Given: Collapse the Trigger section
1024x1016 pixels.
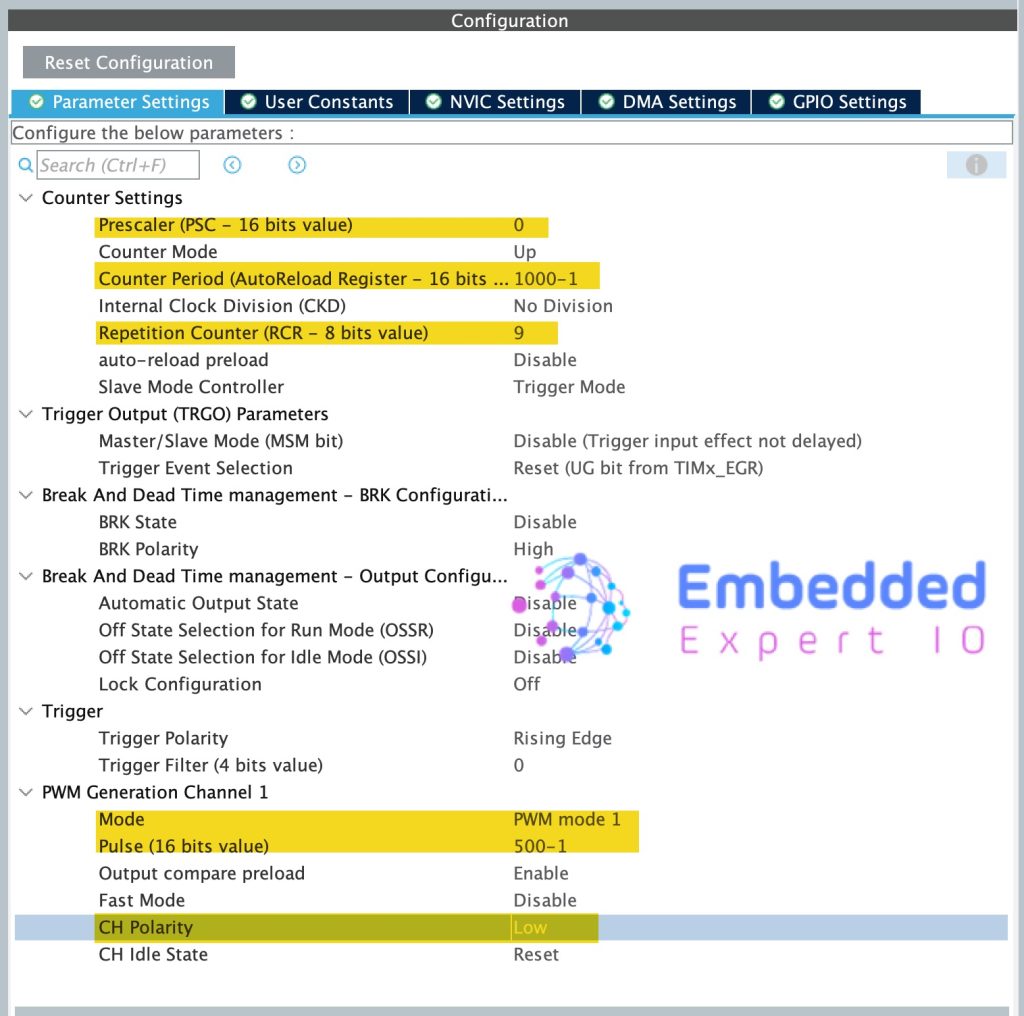Looking at the screenshot, I should pyautogui.click(x=25, y=711).
